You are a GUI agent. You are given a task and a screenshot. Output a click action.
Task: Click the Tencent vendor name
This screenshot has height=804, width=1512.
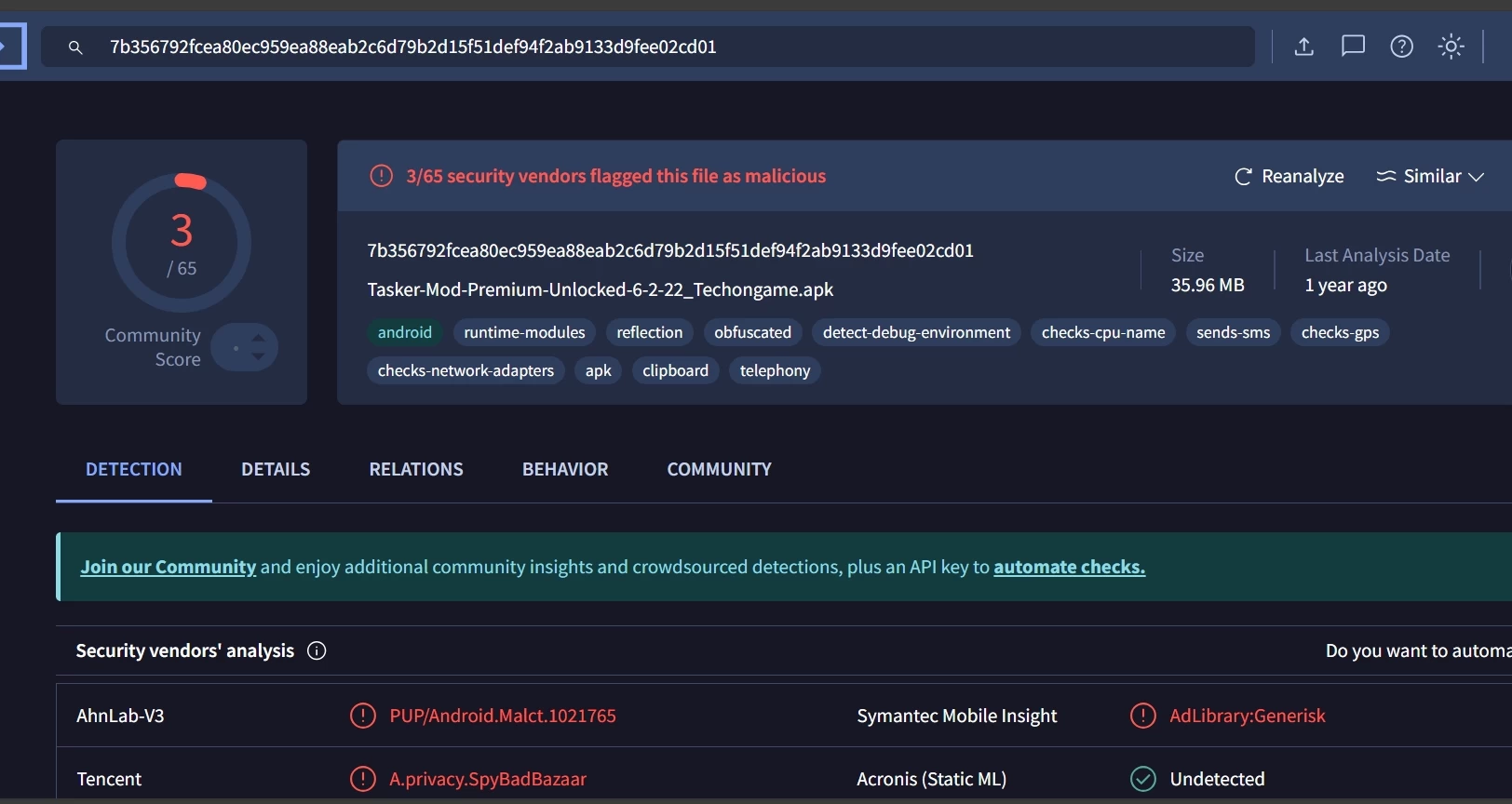[x=109, y=779]
